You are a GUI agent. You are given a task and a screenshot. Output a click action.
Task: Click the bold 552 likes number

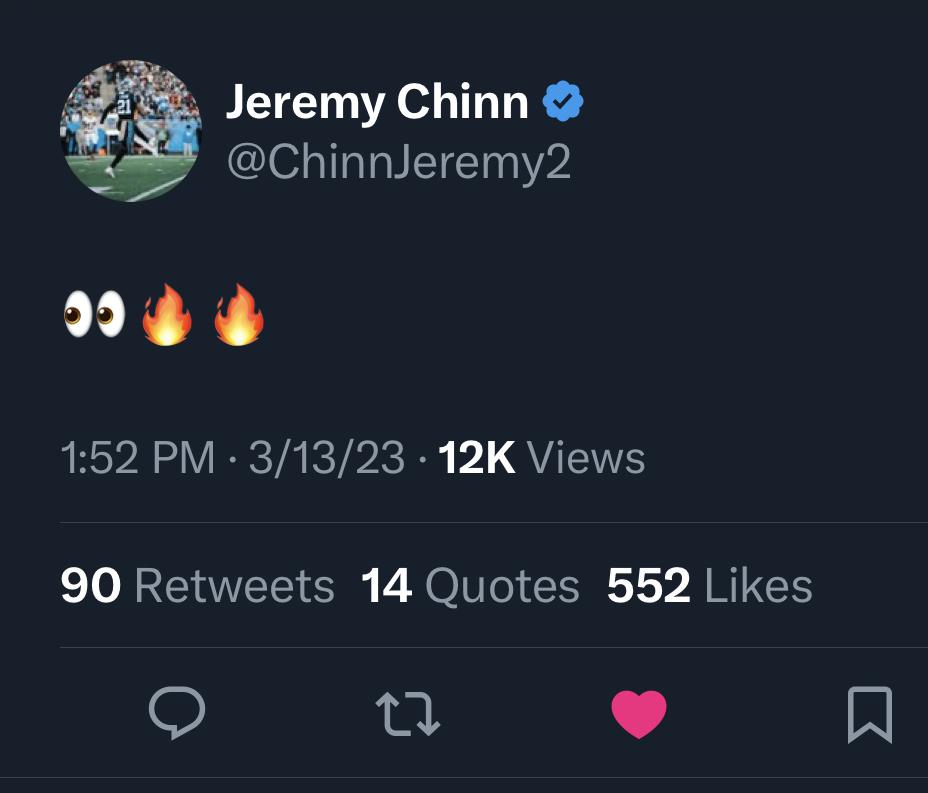tap(649, 586)
